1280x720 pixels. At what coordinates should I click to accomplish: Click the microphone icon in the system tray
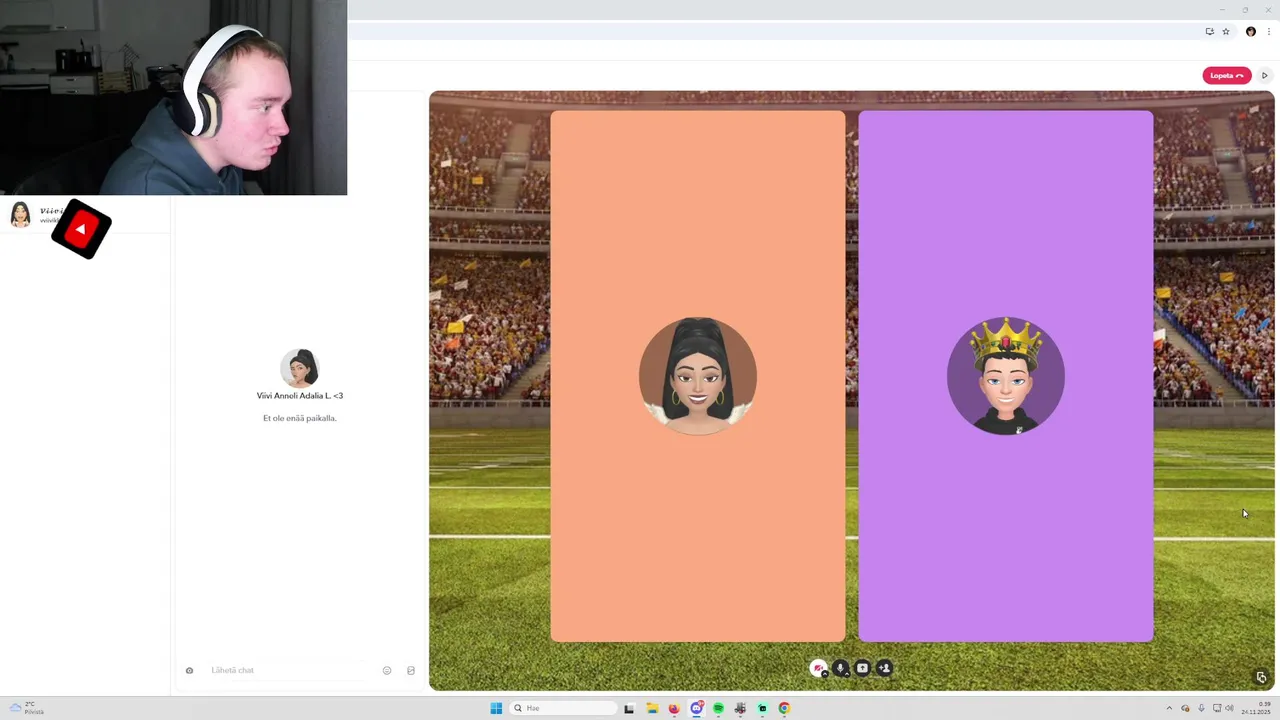[x=1201, y=708]
